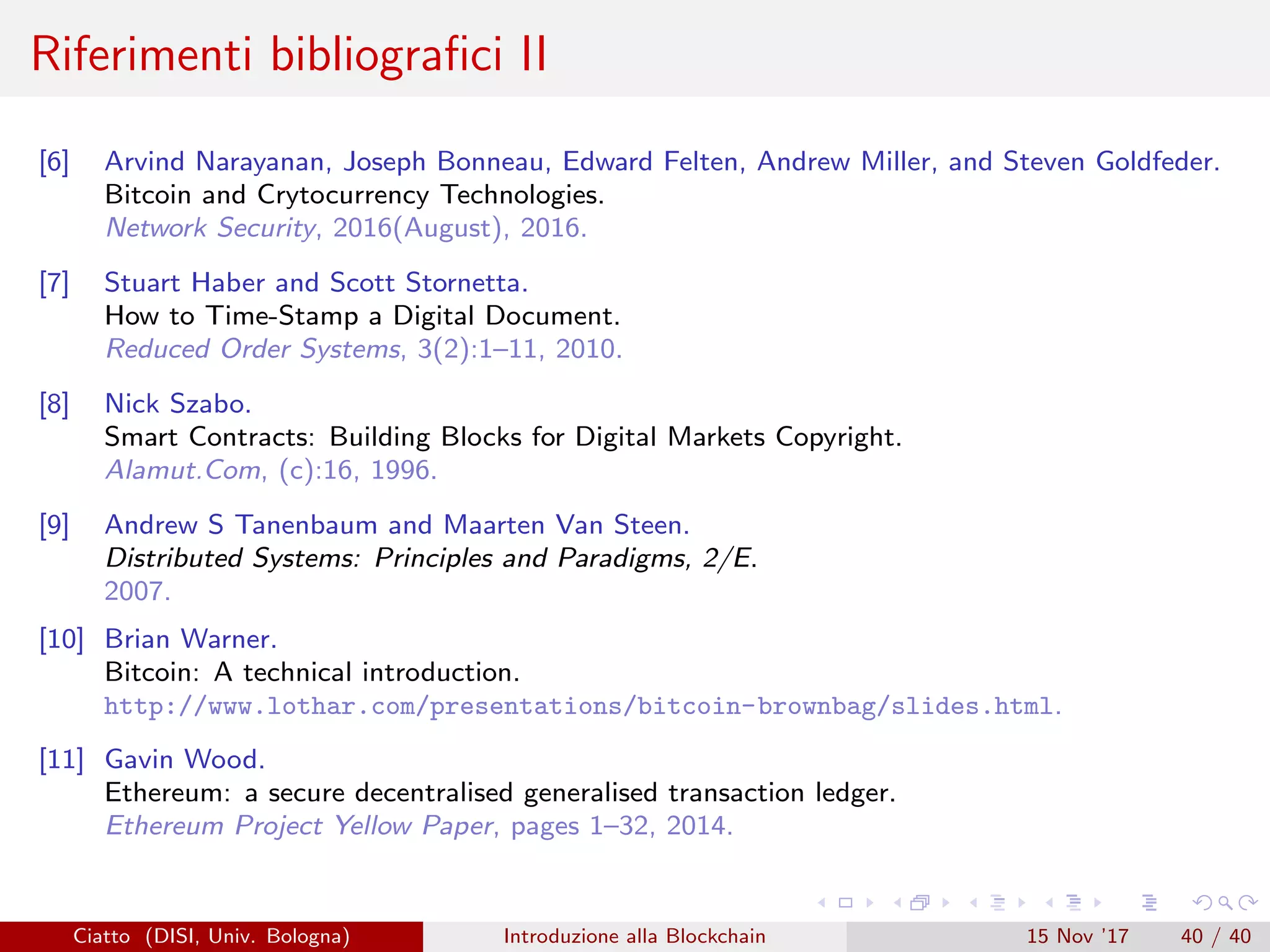The height and width of the screenshot is (952, 1270).
Task: Click the subsection lines icon
Action: click(998, 903)
